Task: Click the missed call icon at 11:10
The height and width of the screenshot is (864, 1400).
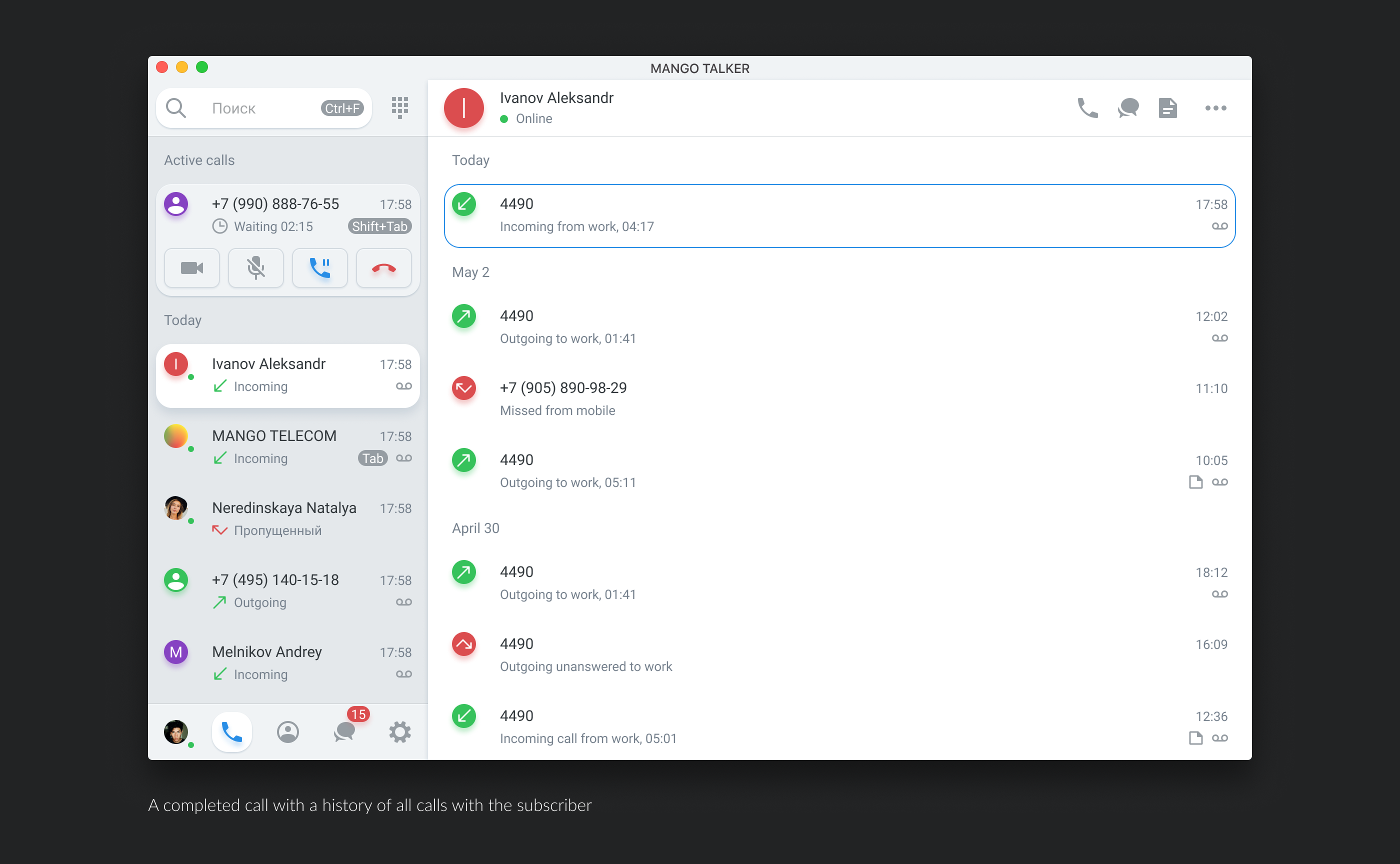Action: [x=464, y=388]
